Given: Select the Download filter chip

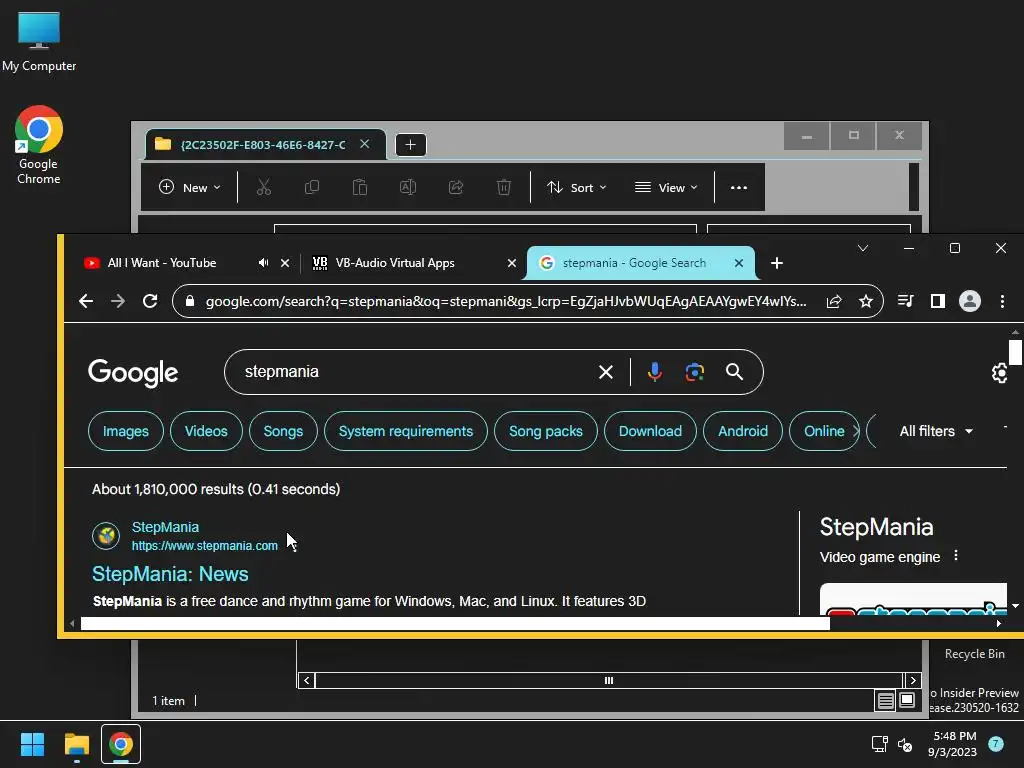Looking at the screenshot, I should tap(650, 431).
